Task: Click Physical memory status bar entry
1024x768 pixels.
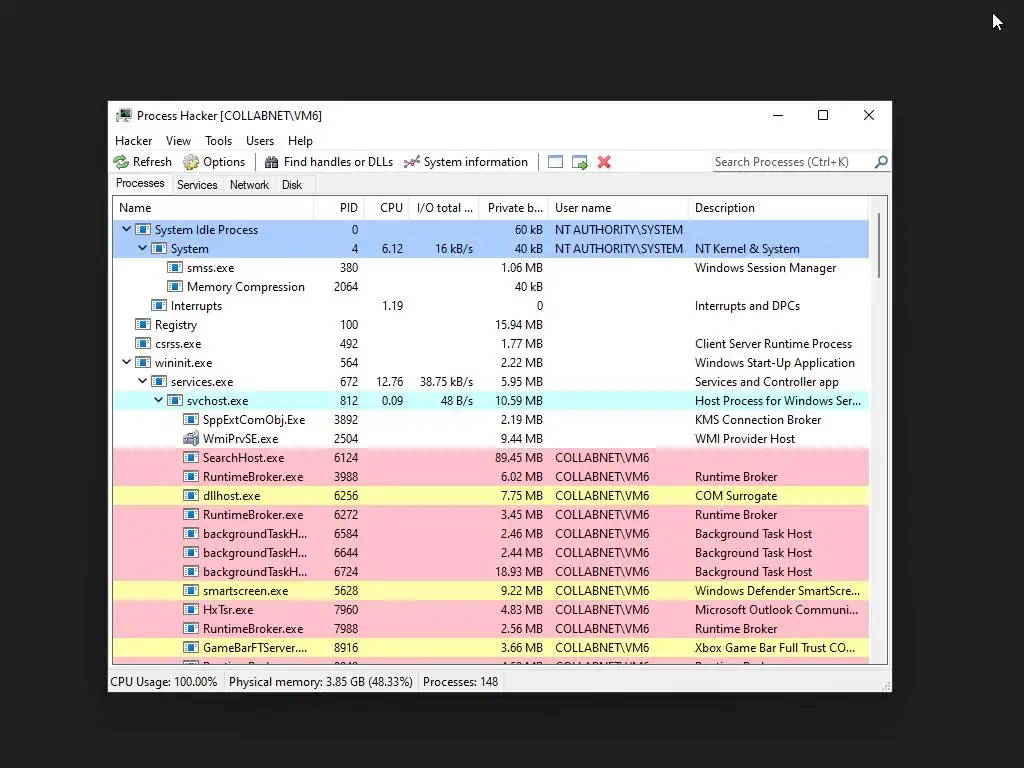Action: pos(321,682)
